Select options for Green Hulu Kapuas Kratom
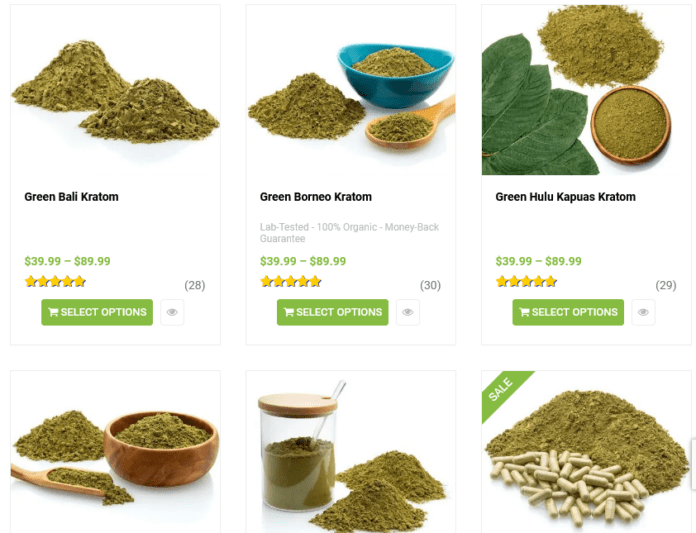Viewport: 696px width, 533px height. (x=568, y=312)
